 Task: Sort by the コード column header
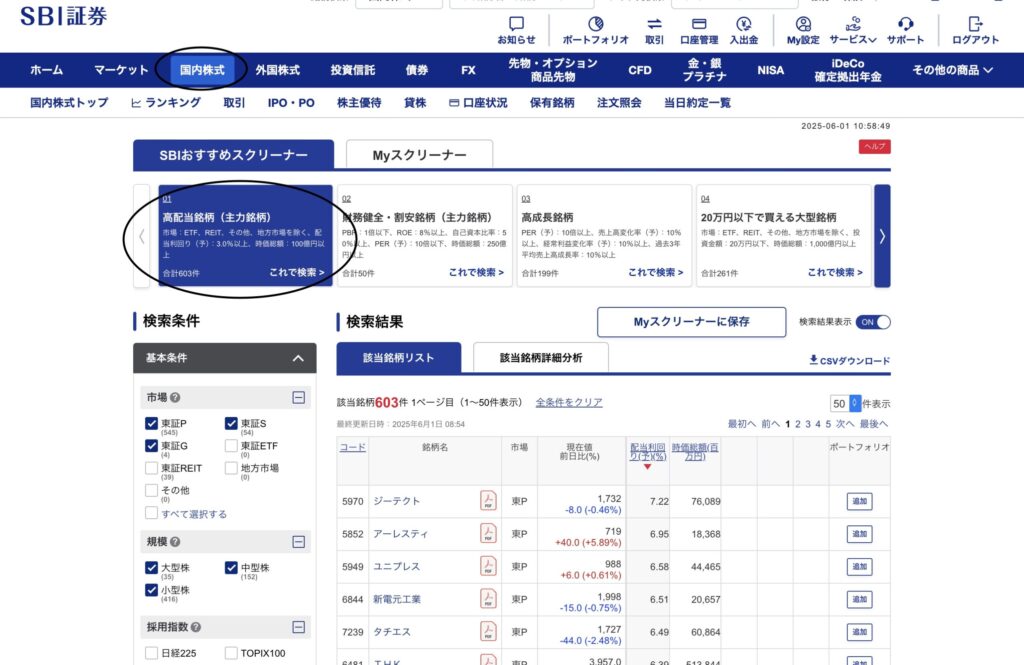point(353,447)
